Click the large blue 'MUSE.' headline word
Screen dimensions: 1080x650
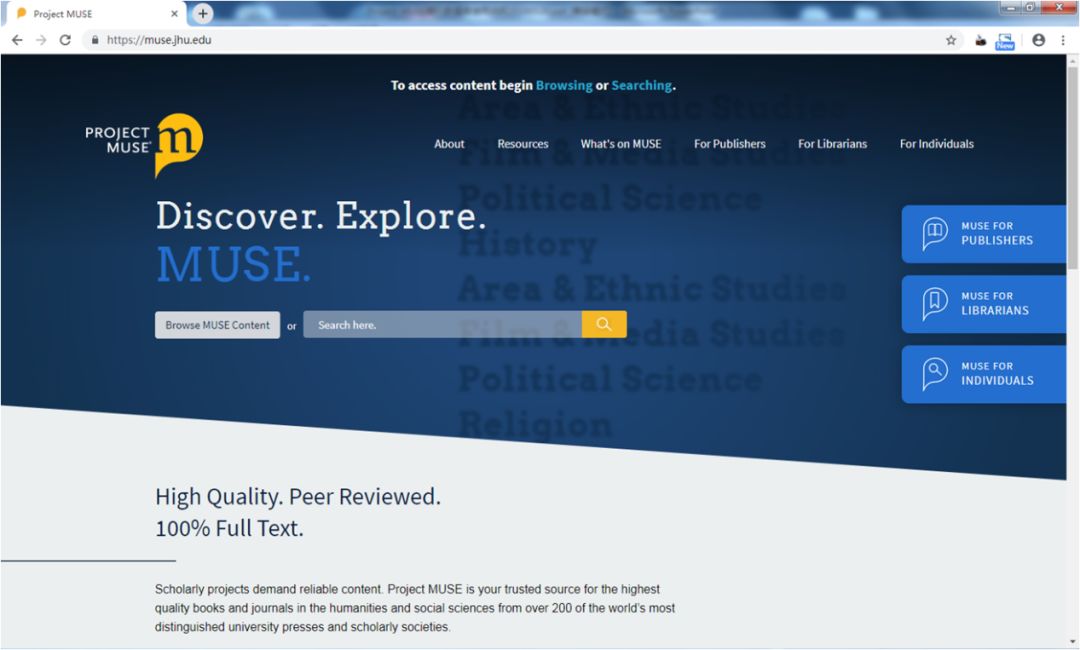(x=233, y=264)
